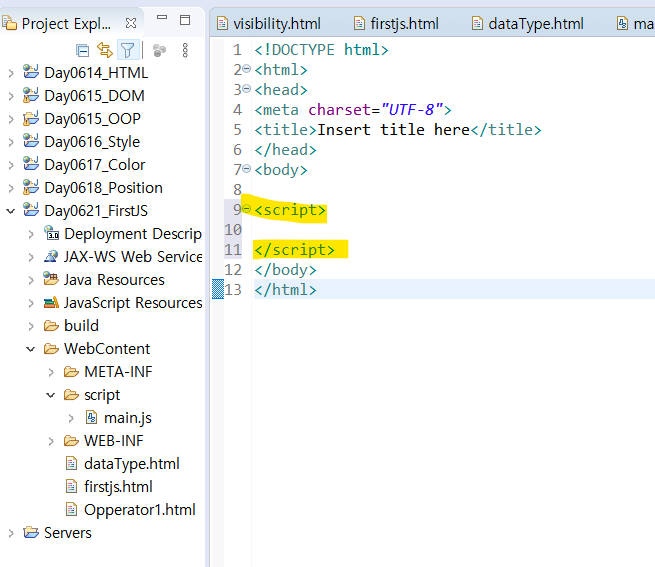Expand the build folder arrow
The image size is (655, 567).
point(31,326)
